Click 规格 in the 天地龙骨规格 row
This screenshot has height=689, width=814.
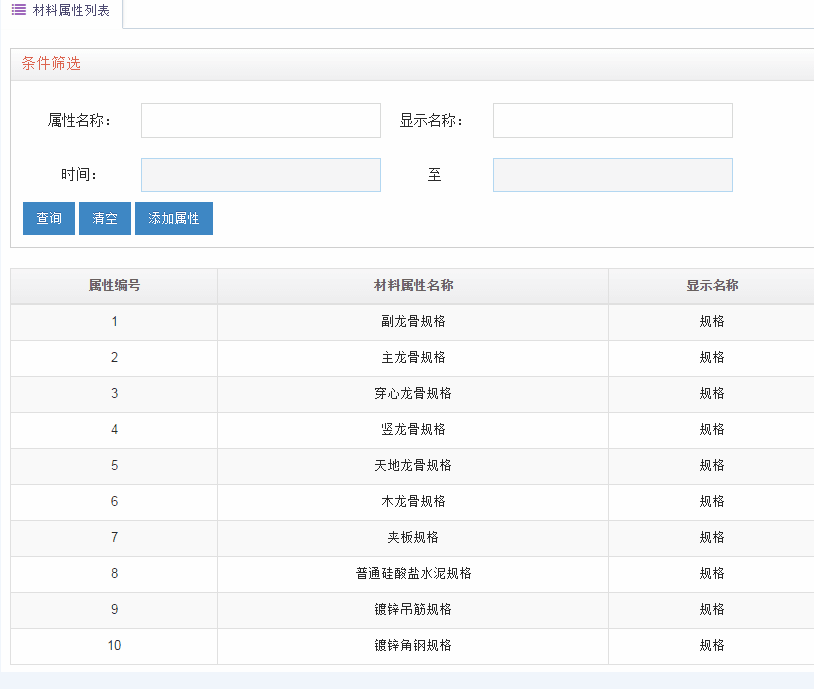pos(712,466)
